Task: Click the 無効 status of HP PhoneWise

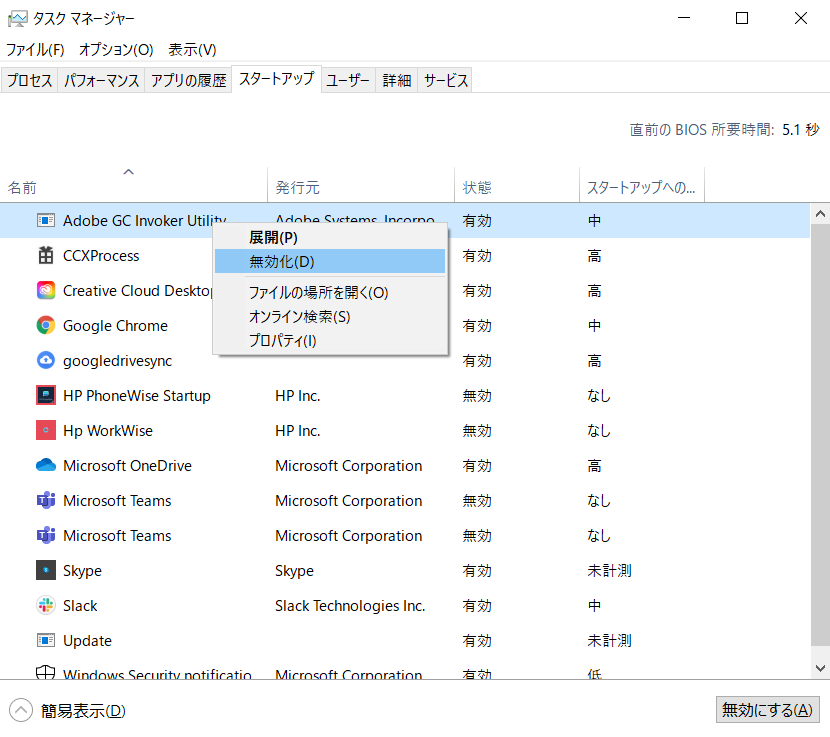Action: [x=477, y=396]
